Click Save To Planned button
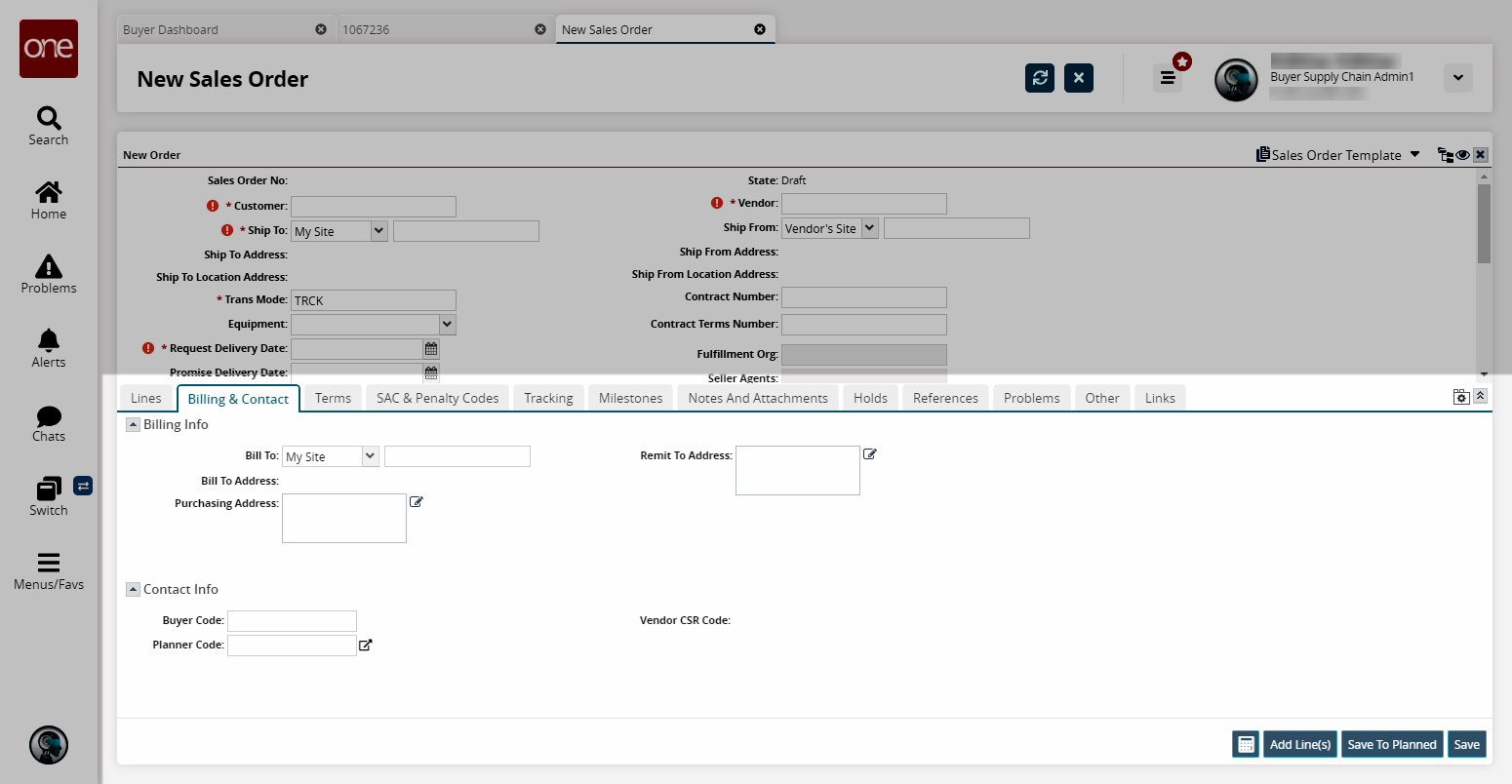Screen dimensions: 1512x784 (x=1392, y=744)
